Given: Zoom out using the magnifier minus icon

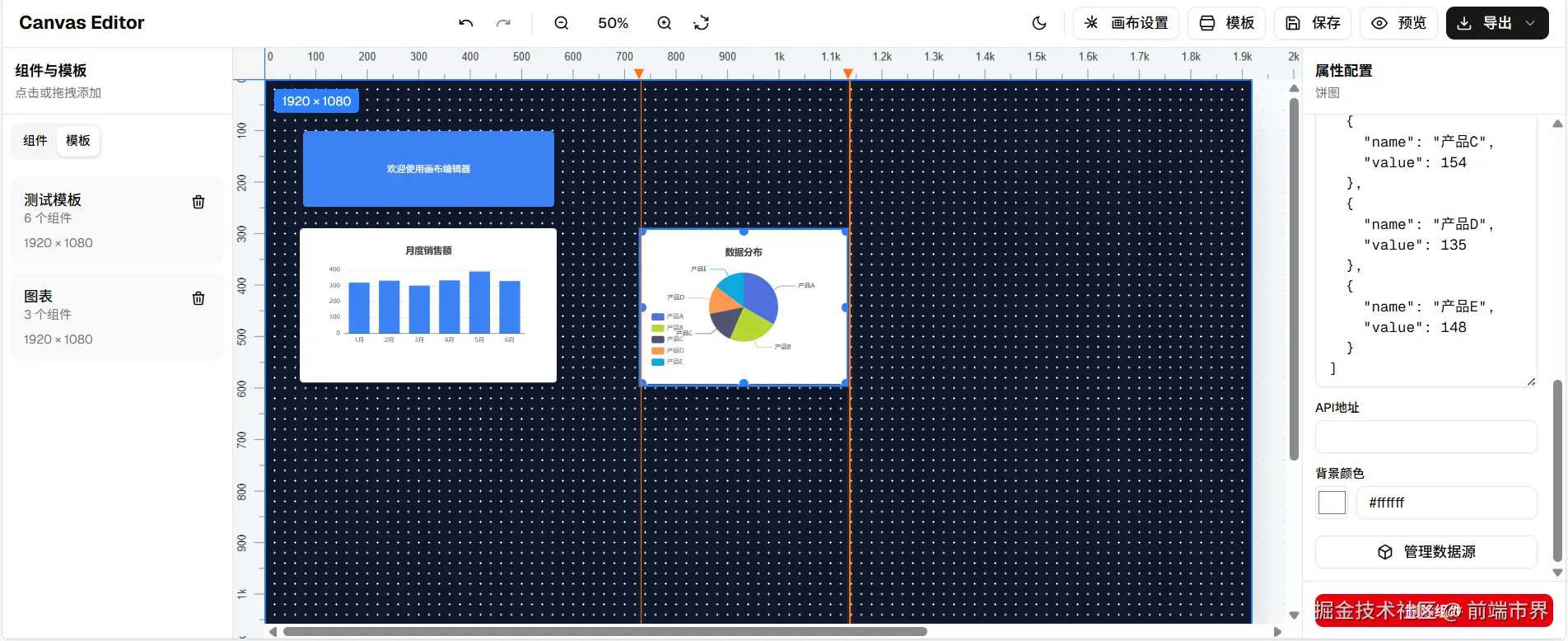Looking at the screenshot, I should point(562,23).
